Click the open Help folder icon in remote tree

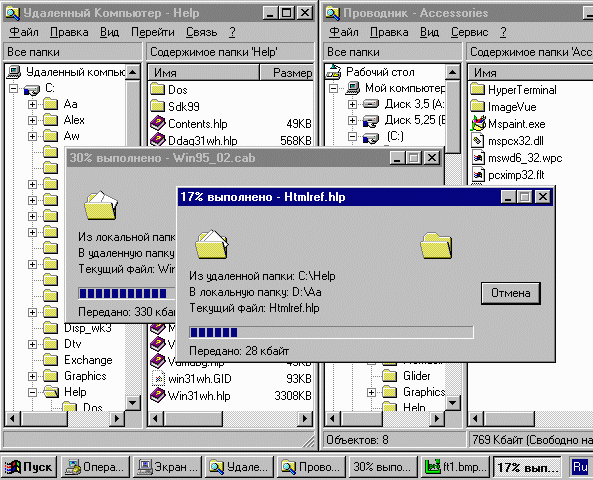pos(51,391)
